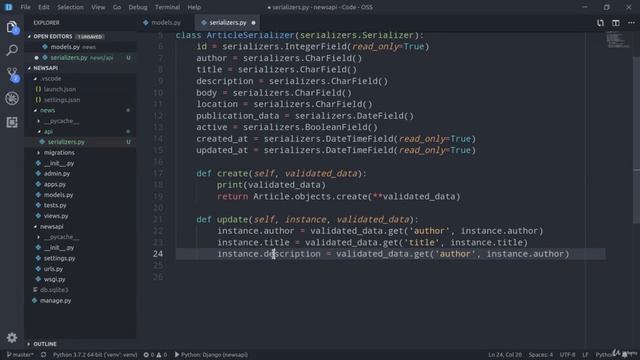Open the View menu
640x360 pixels.
point(98,7)
